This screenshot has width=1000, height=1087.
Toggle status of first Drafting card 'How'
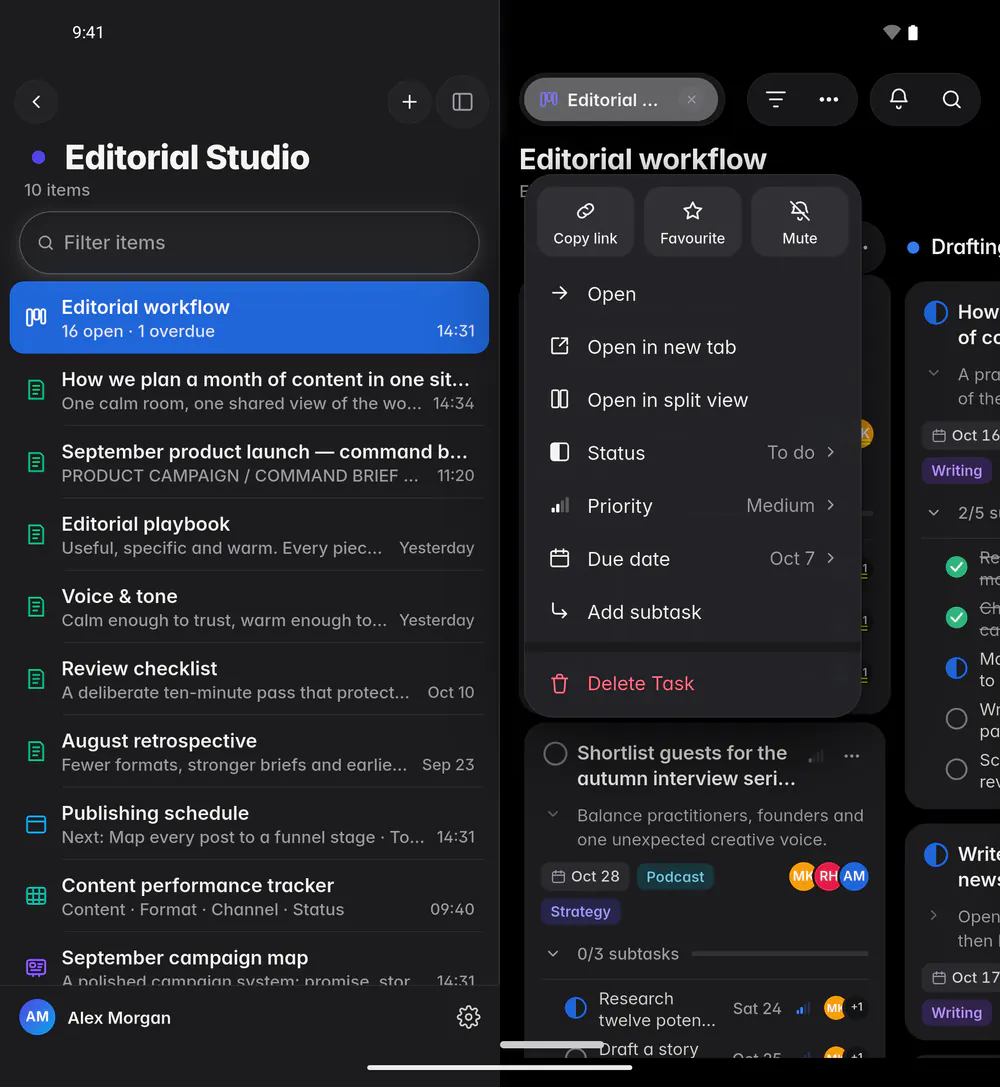point(936,313)
